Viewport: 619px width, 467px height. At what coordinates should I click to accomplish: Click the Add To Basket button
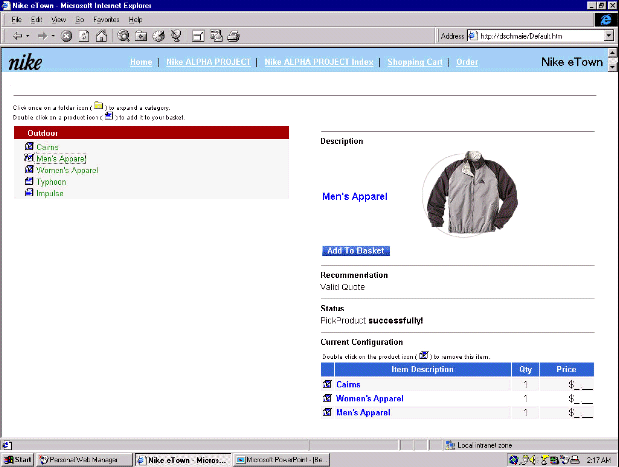355,250
